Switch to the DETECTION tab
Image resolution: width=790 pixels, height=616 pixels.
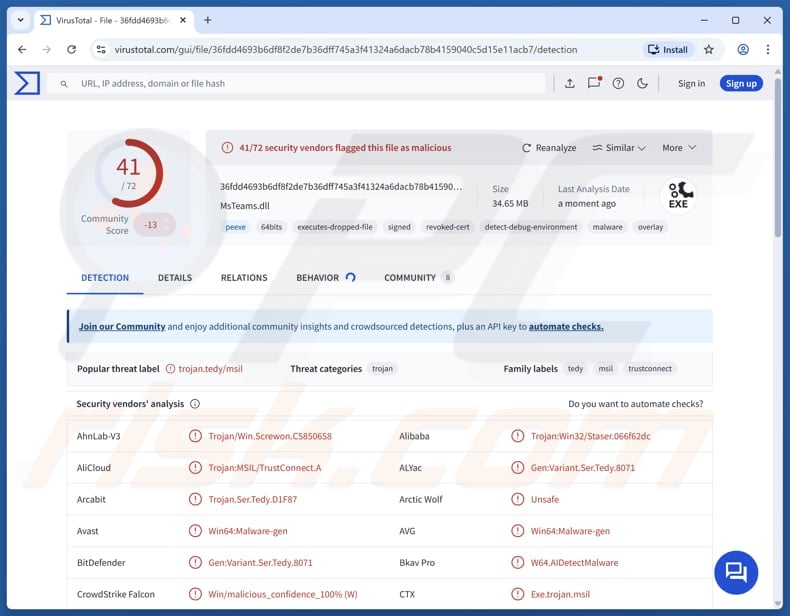click(105, 278)
